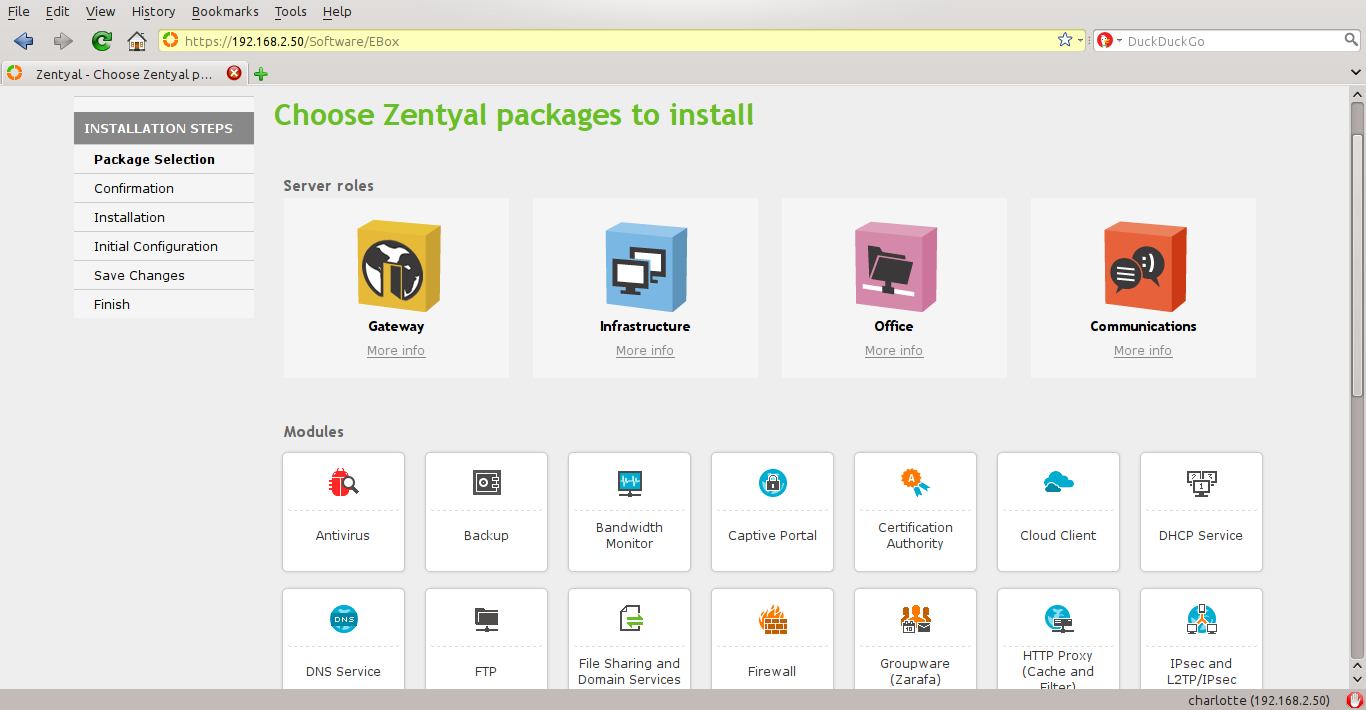Open More info under Communications
This screenshot has height=710, width=1366.
tap(1143, 351)
